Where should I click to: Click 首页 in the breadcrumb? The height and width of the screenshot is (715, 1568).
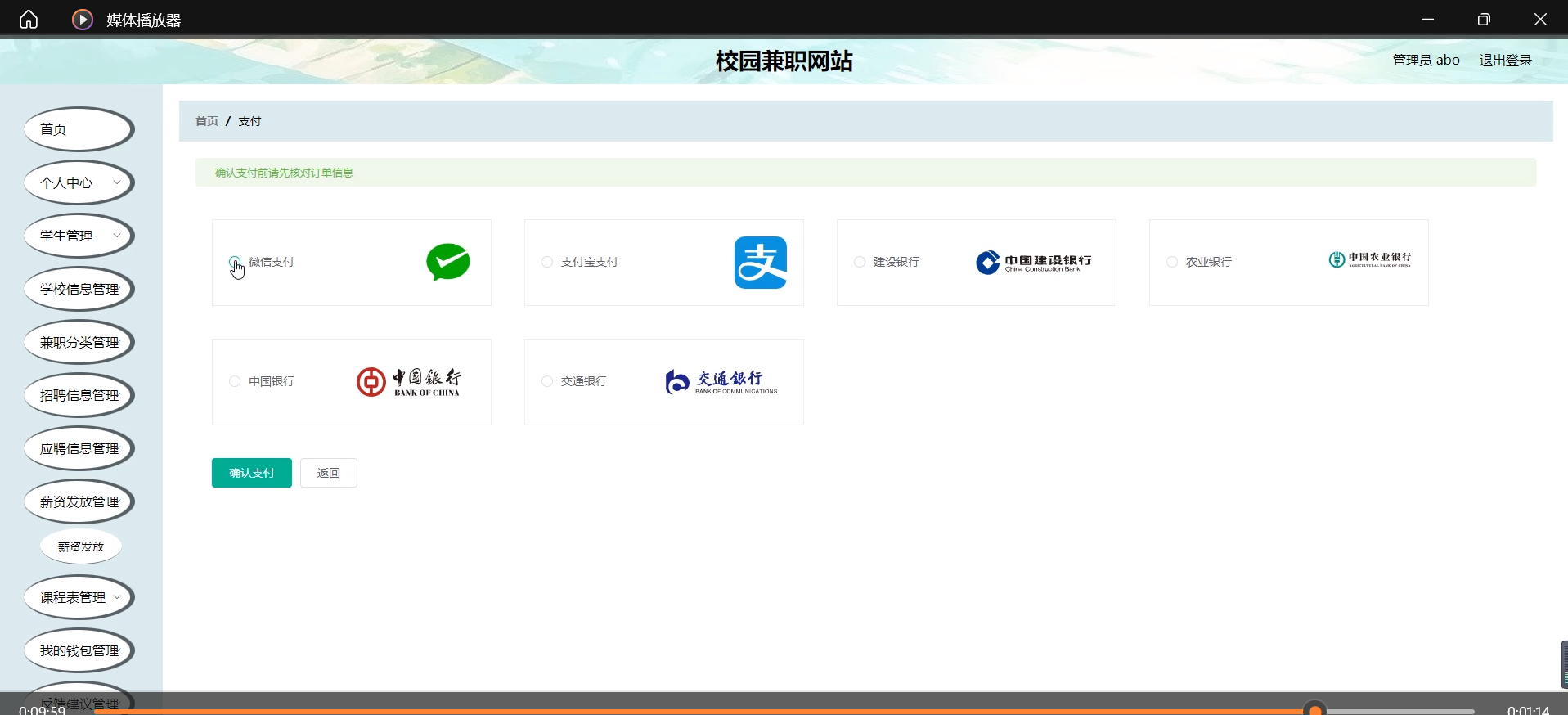point(207,121)
